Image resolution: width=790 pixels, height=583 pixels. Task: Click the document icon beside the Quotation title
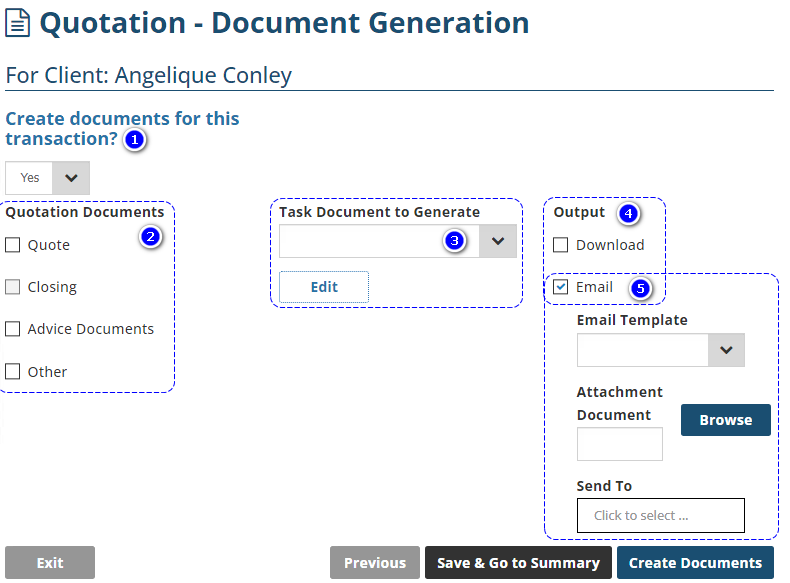click(x=18, y=23)
